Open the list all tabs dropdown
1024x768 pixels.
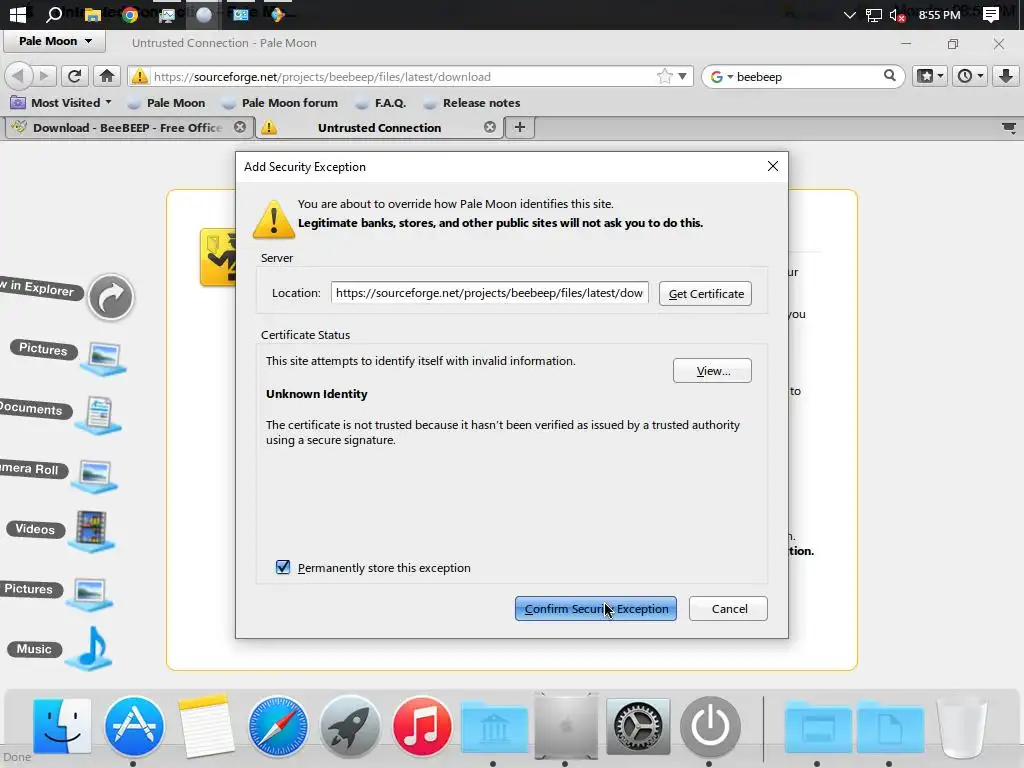pyautogui.click(x=1009, y=127)
